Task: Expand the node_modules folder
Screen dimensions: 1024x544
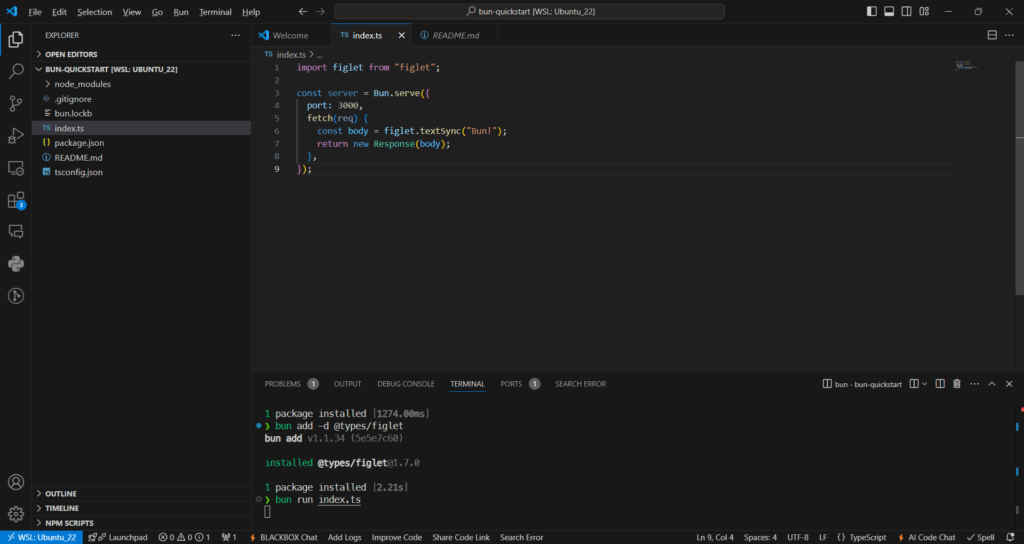Action: click(x=141, y=84)
